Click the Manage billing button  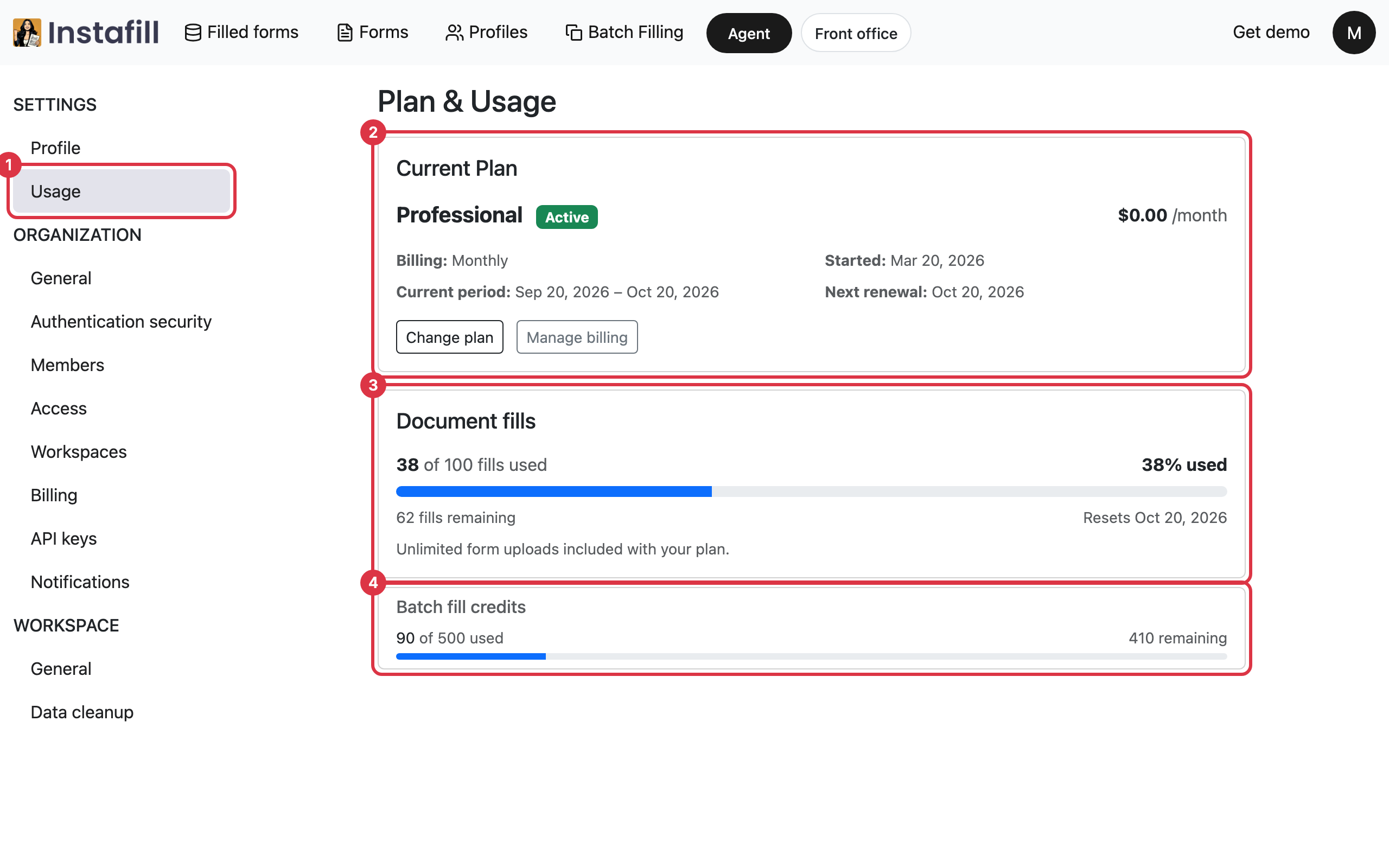[577, 337]
